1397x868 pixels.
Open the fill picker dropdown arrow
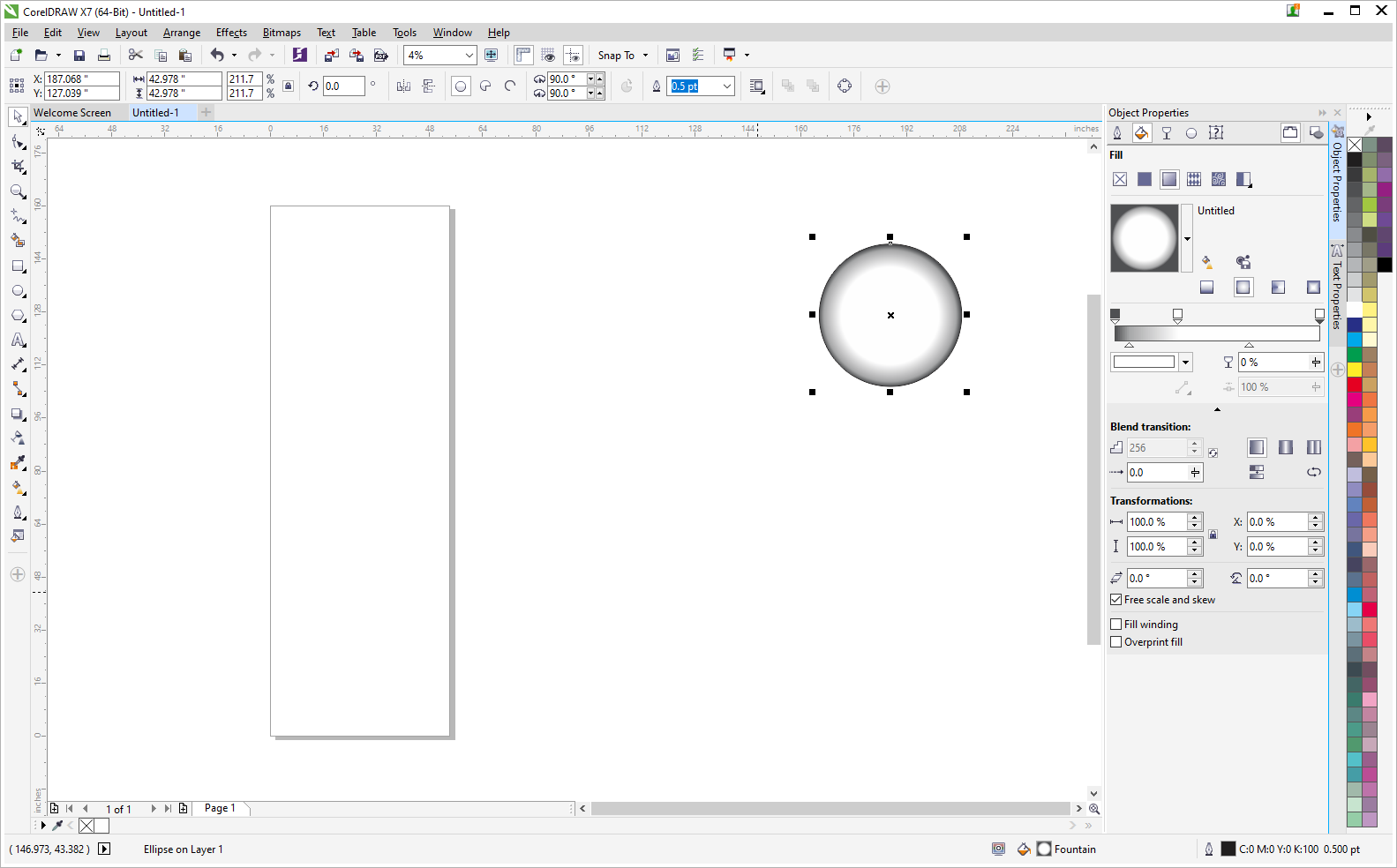click(1187, 238)
